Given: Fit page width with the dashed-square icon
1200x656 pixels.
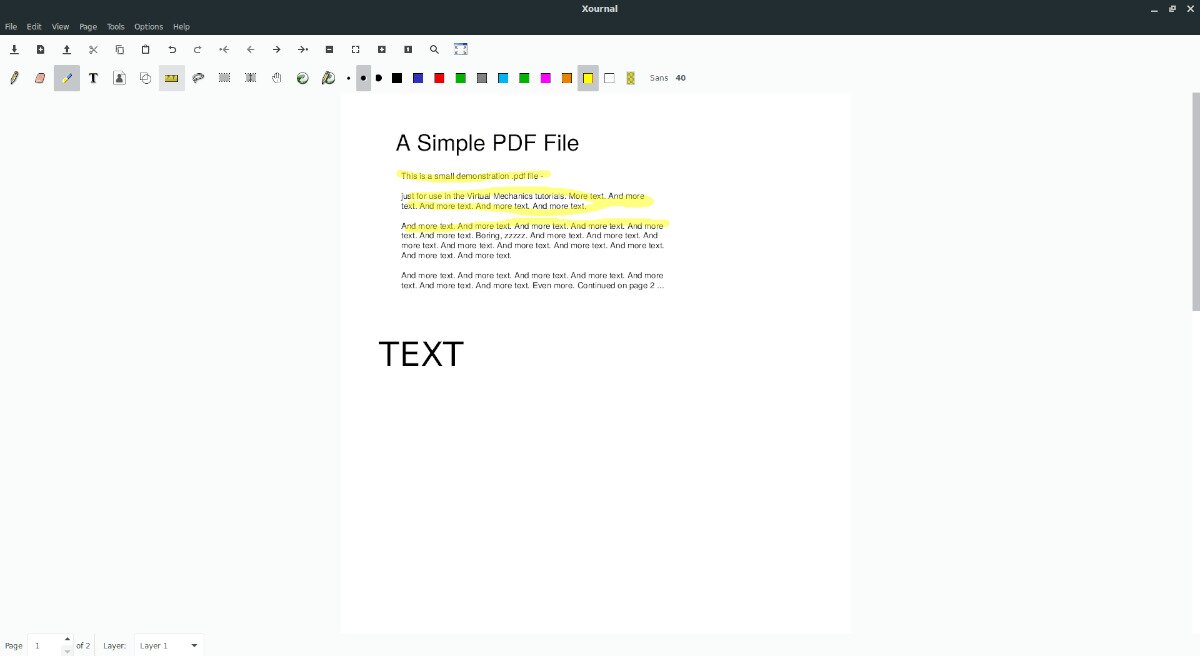Looking at the screenshot, I should pos(355,49).
